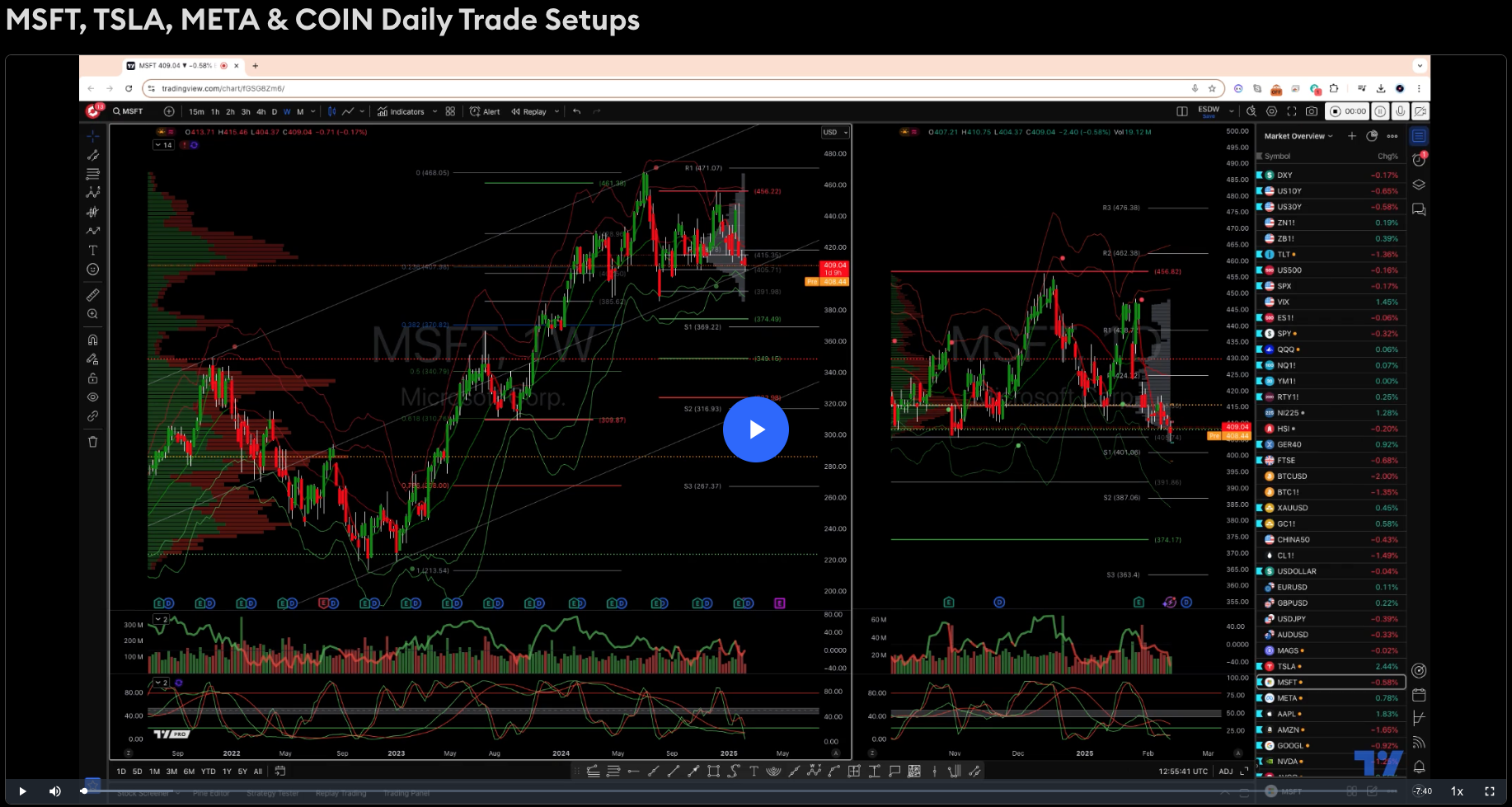1512x807 pixels.
Task: Open the chat bubble icon in right sidebar
Action: tap(1419, 209)
